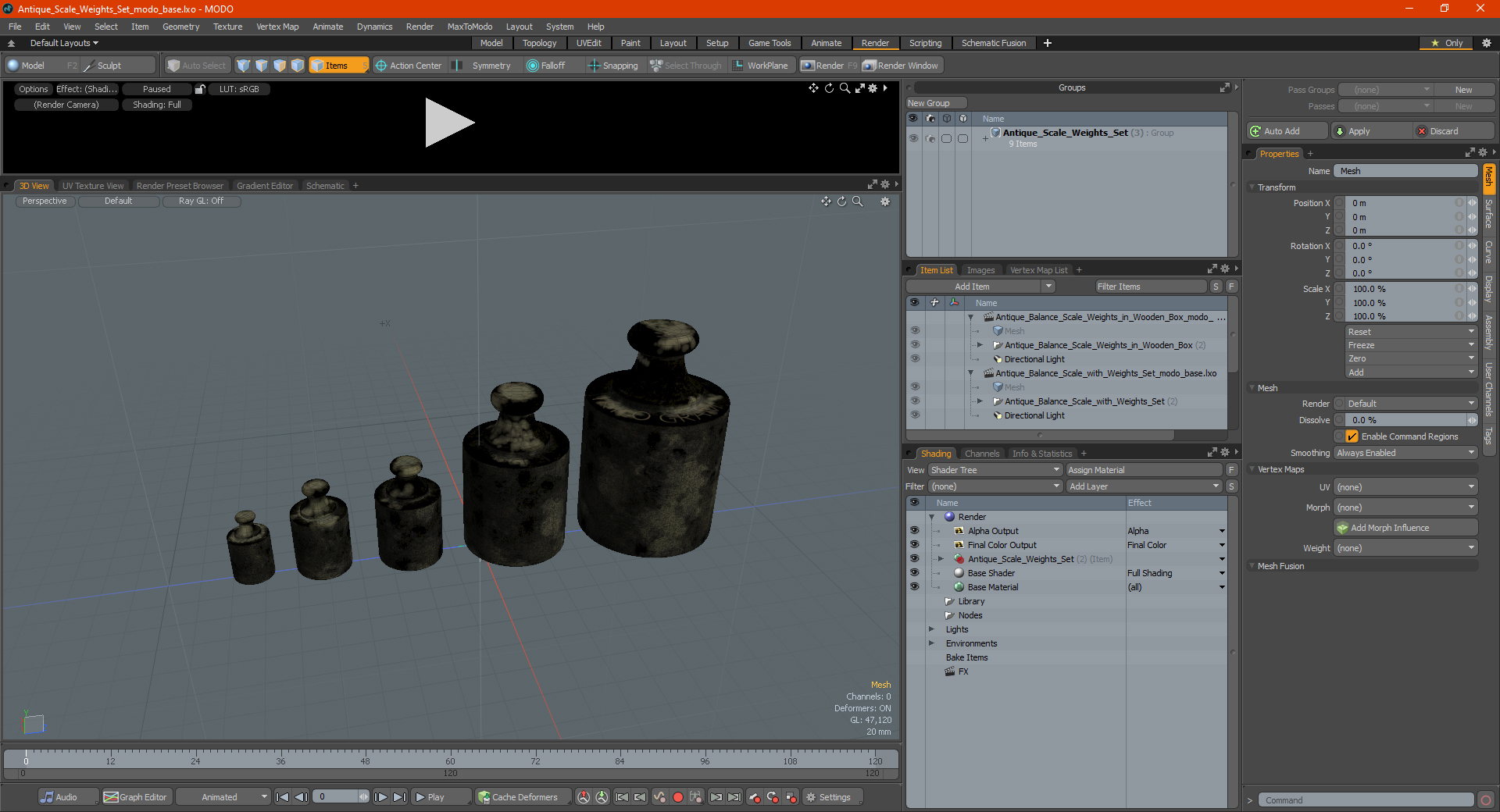
Task: Click the Options button in render preview
Action: (34, 89)
